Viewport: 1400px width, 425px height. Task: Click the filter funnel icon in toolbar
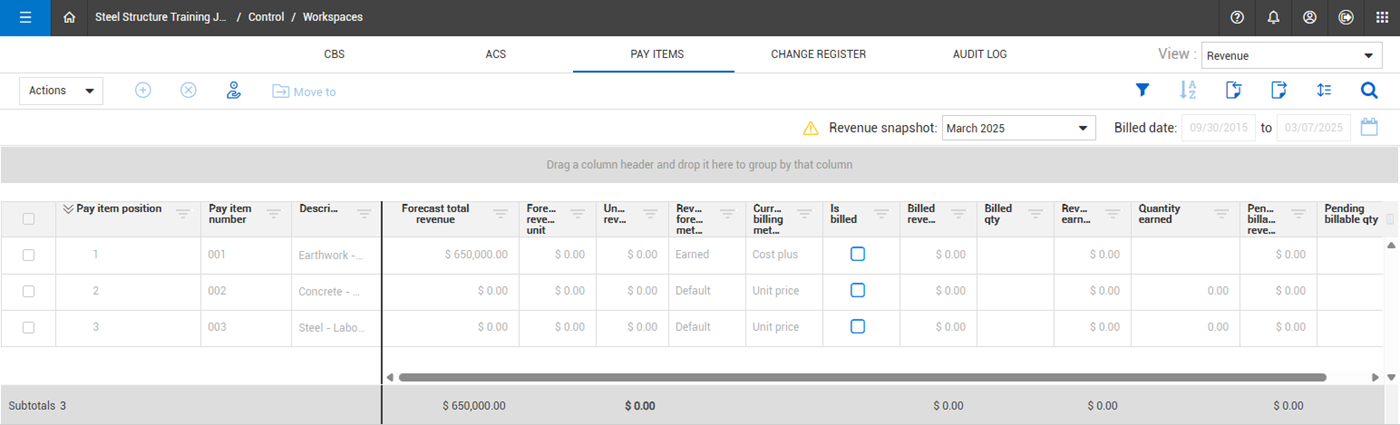click(x=1142, y=90)
